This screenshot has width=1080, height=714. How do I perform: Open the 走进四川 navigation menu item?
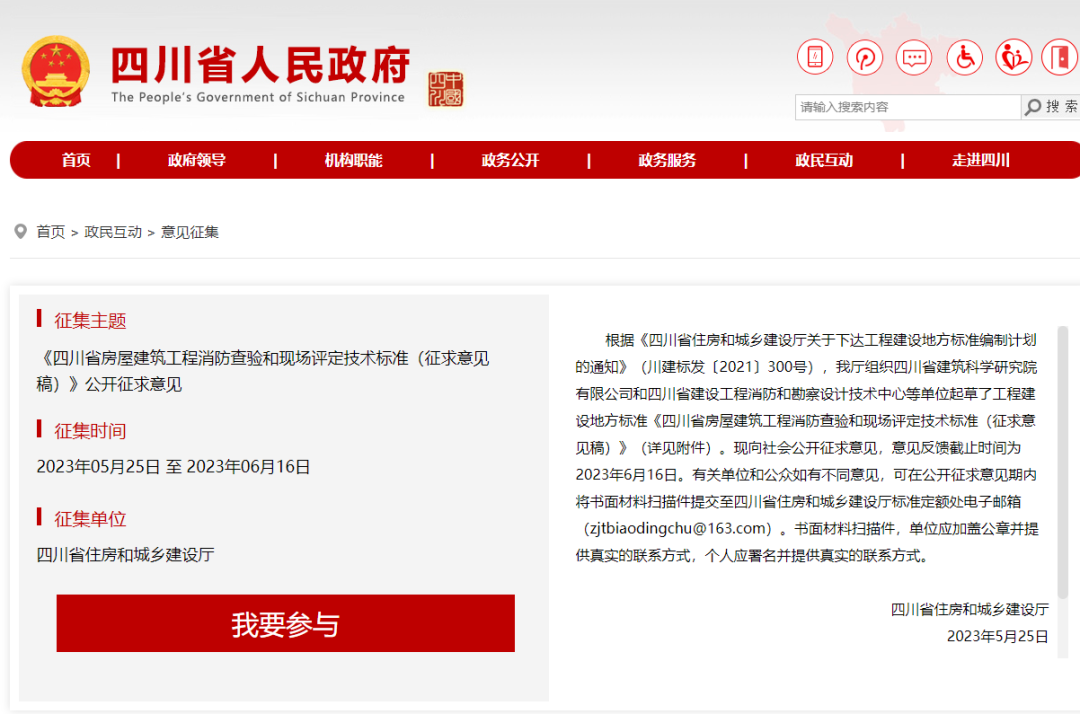(x=981, y=160)
